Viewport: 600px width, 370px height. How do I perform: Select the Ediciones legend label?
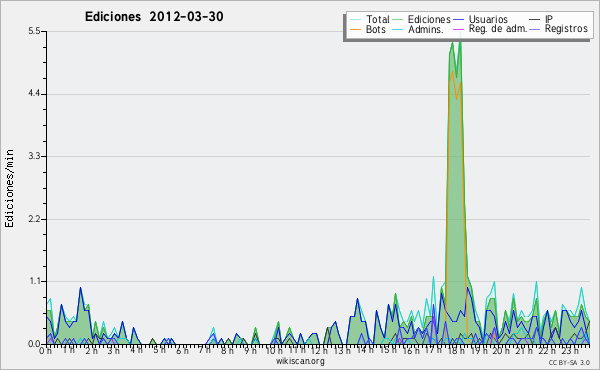coord(429,19)
